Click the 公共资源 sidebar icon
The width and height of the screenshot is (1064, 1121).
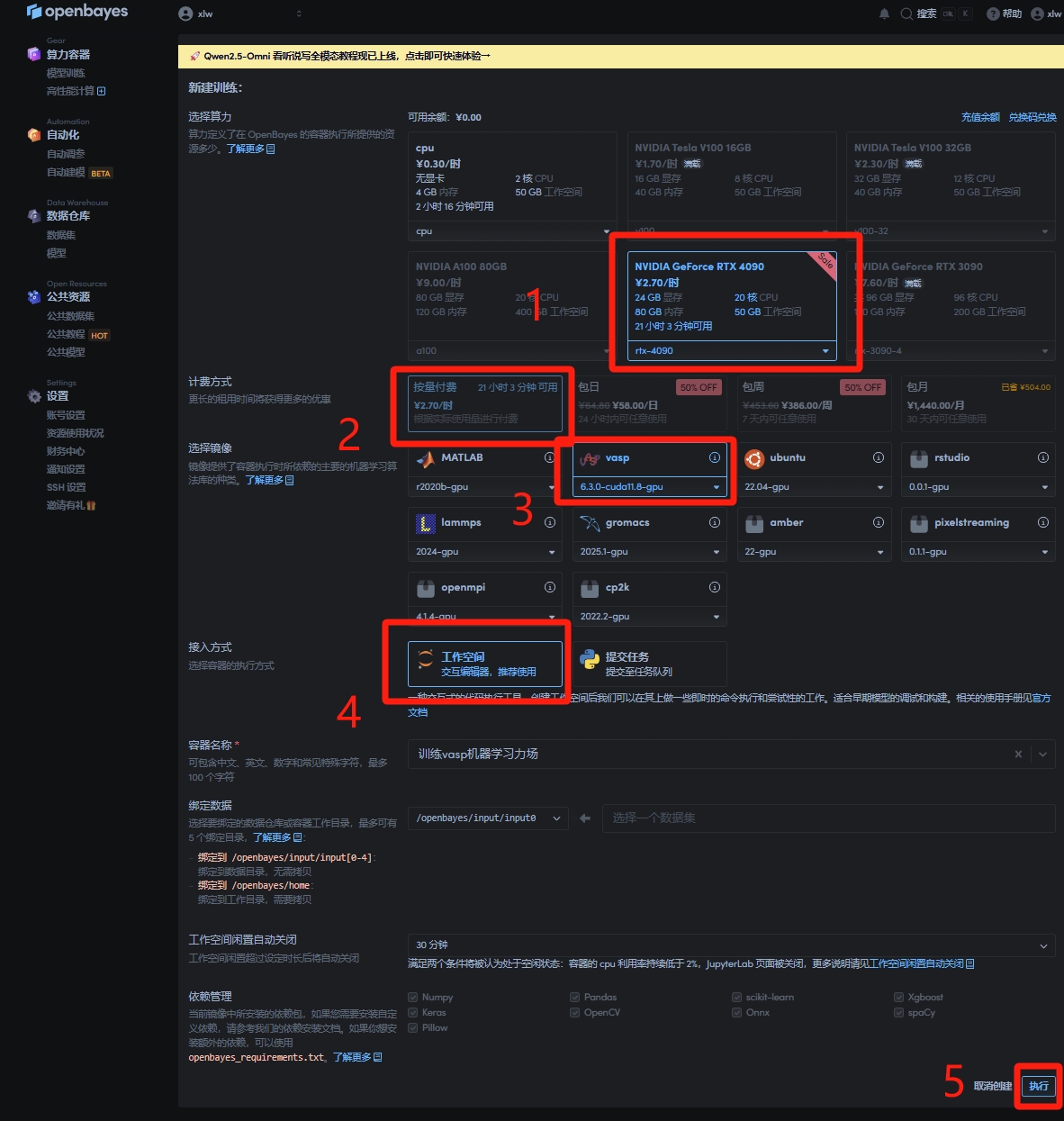click(x=33, y=297)
